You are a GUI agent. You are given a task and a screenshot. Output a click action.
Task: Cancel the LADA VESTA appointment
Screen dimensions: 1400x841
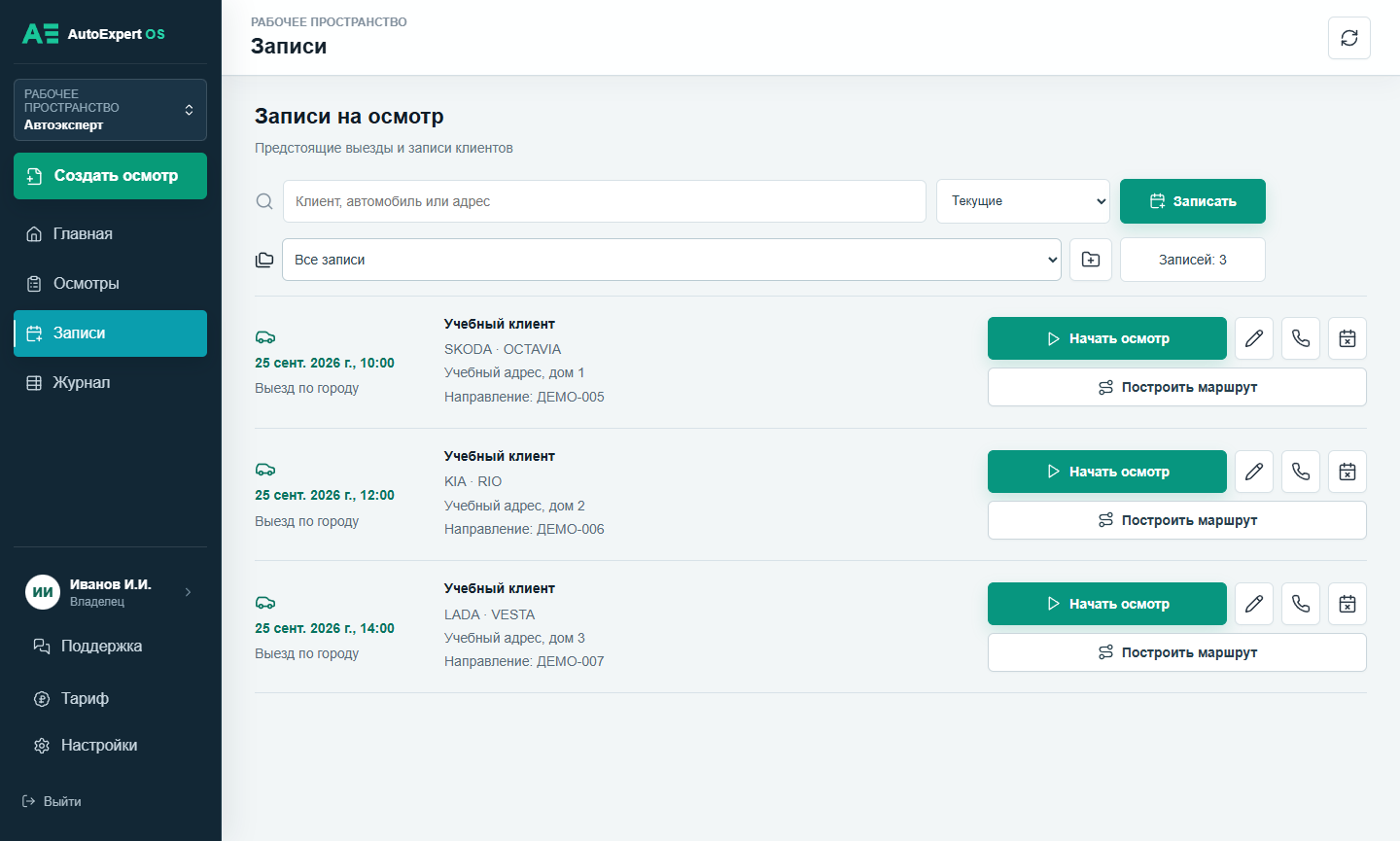pos(1347,604)
